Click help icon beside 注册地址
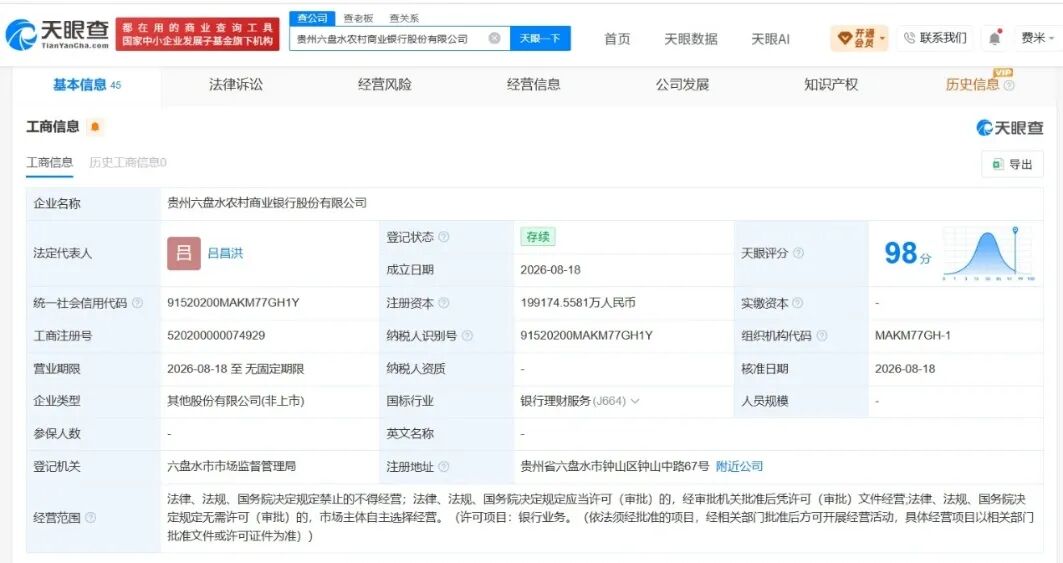1063x563 pixels. coord(444,467)
